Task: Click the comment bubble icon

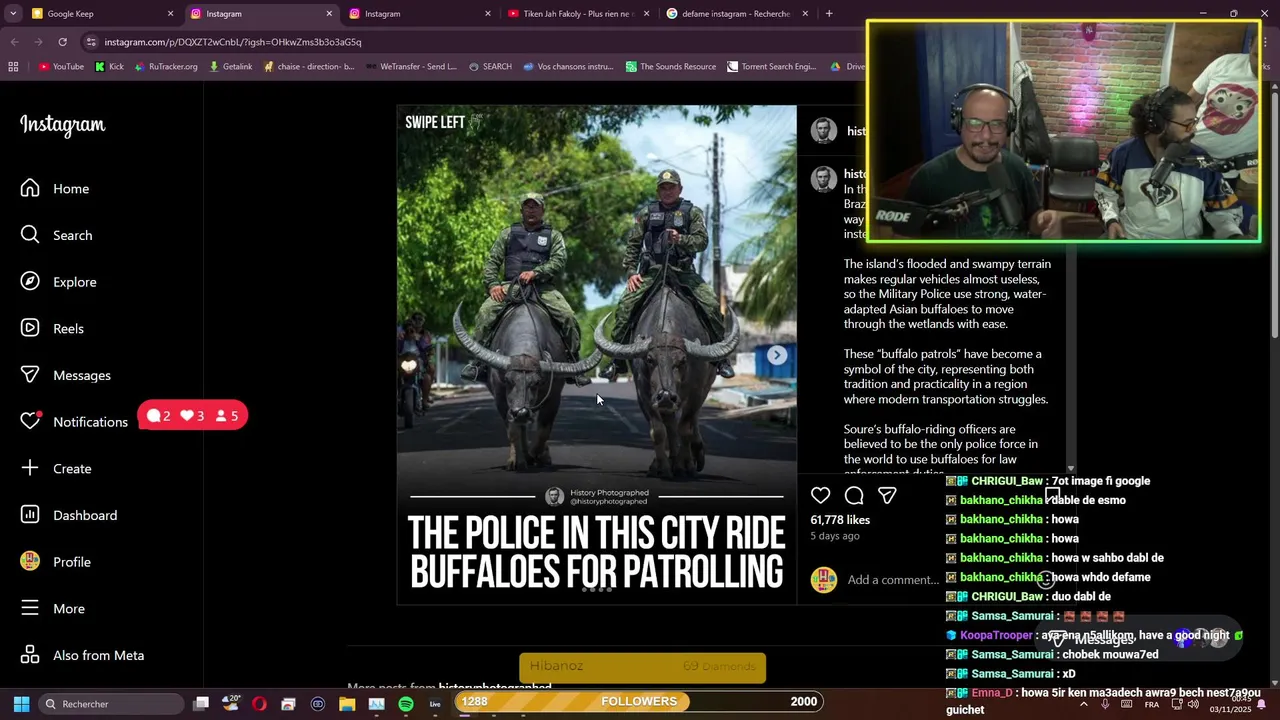Action: (854, 495)
